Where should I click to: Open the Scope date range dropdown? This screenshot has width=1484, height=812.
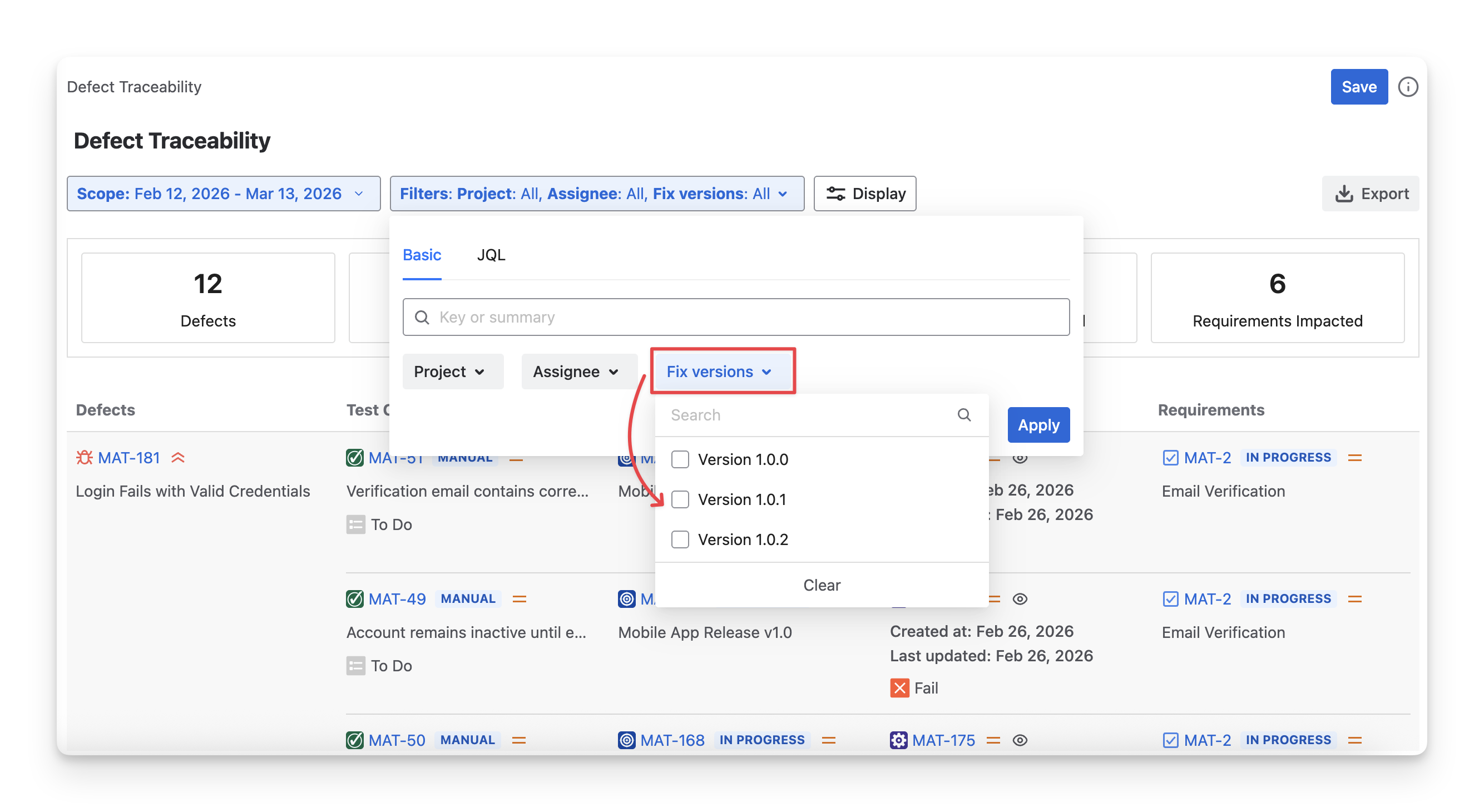point(224,194)
